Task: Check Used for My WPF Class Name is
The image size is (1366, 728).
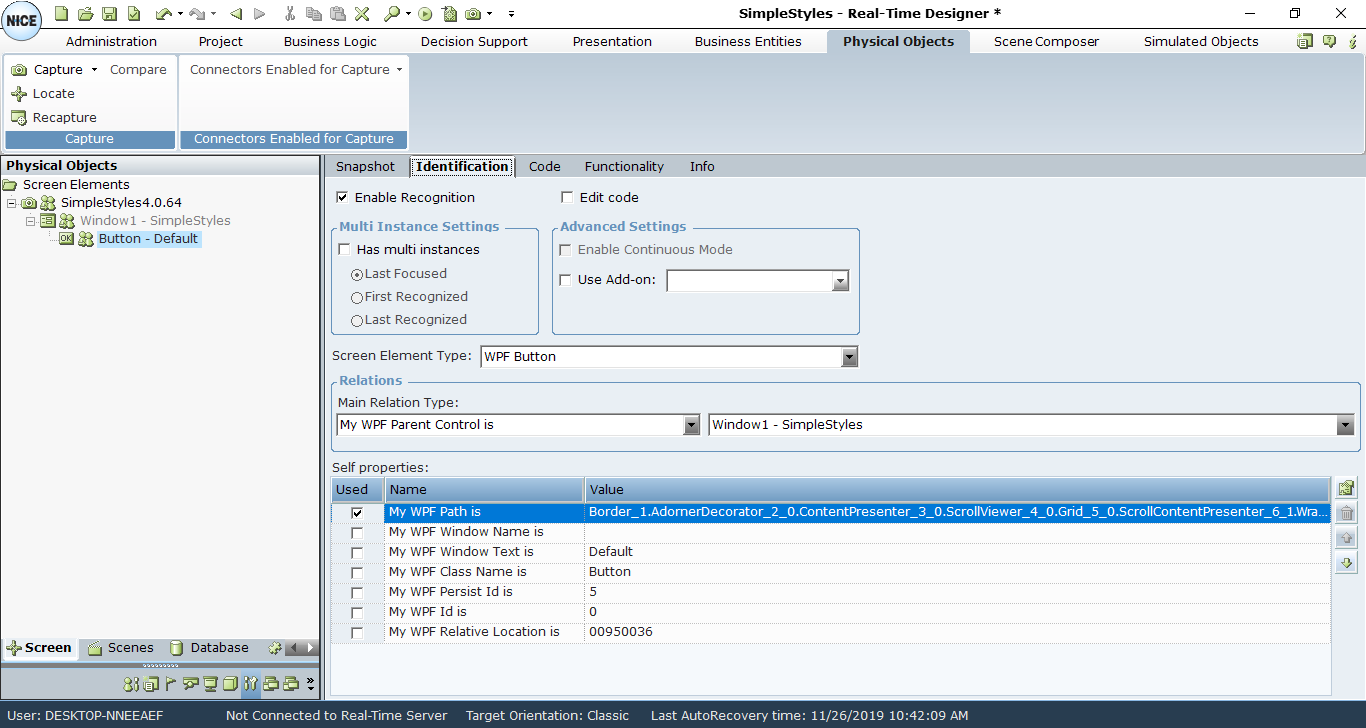Action: click(x=357, y=572)
